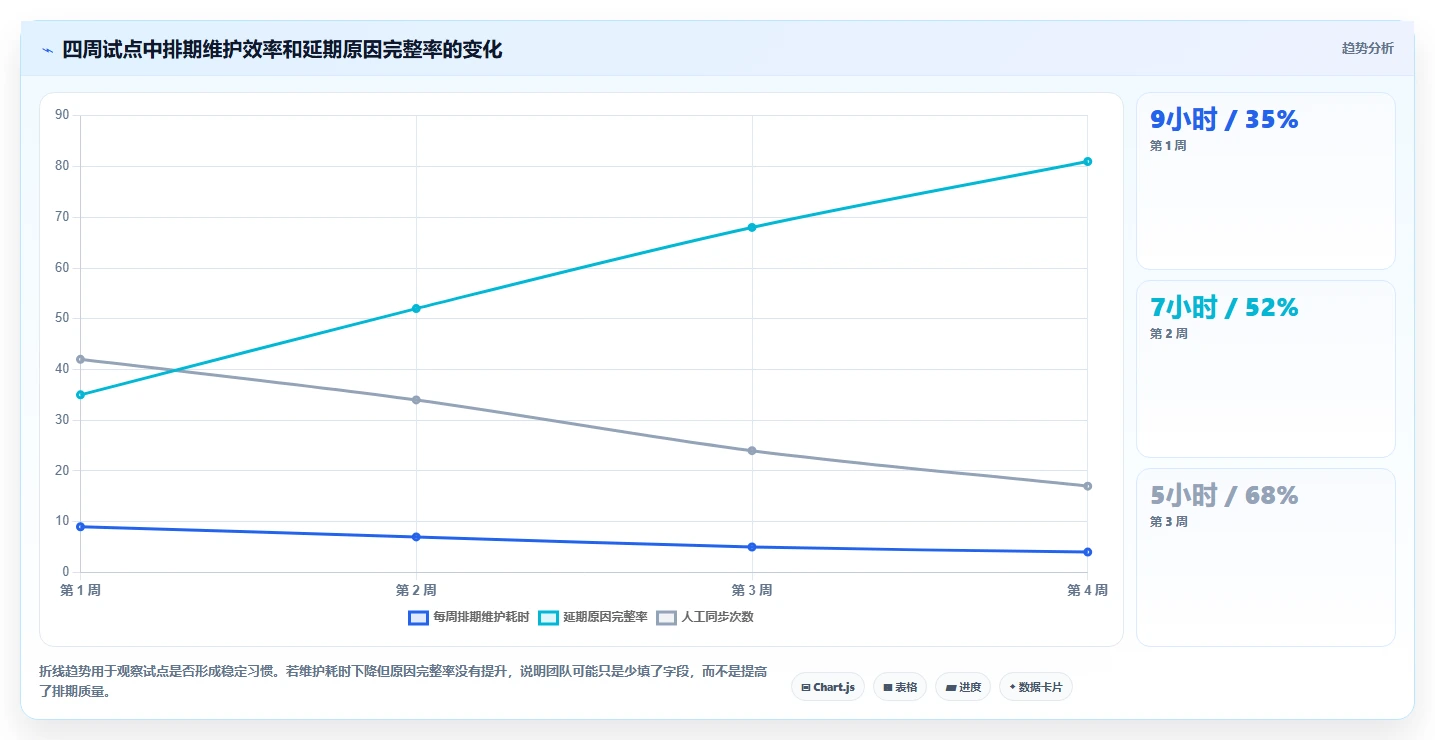Click the 第 4 周 x-axis label

coord(1087,590)
